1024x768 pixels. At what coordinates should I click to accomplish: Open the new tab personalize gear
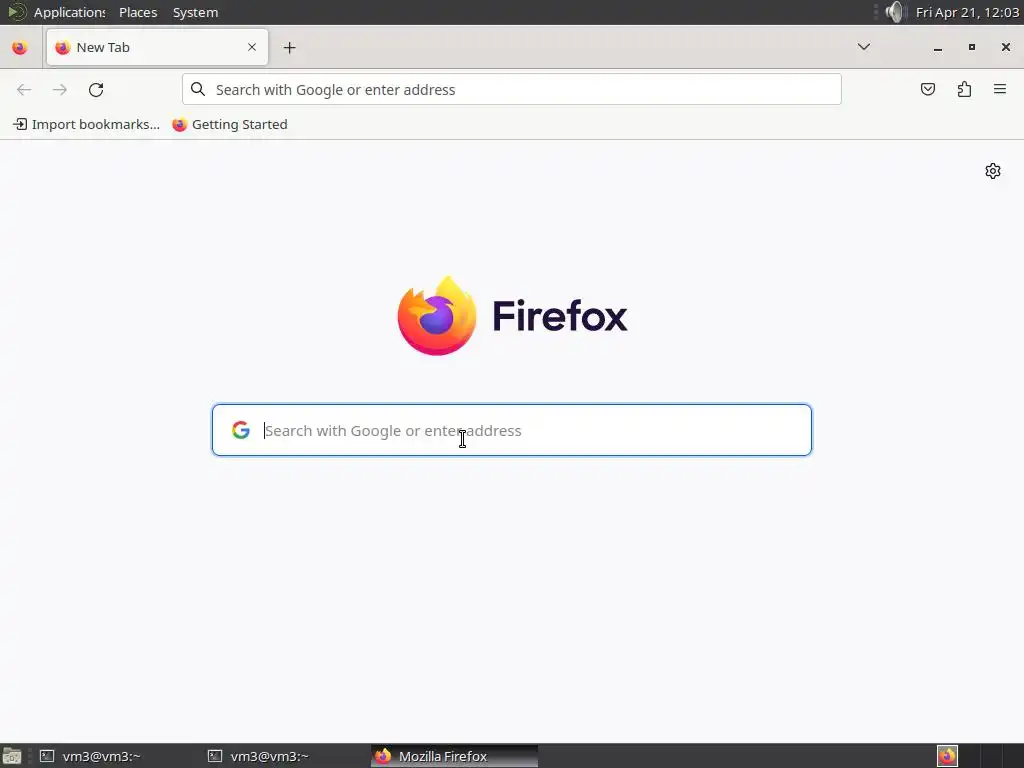[993, 171]
